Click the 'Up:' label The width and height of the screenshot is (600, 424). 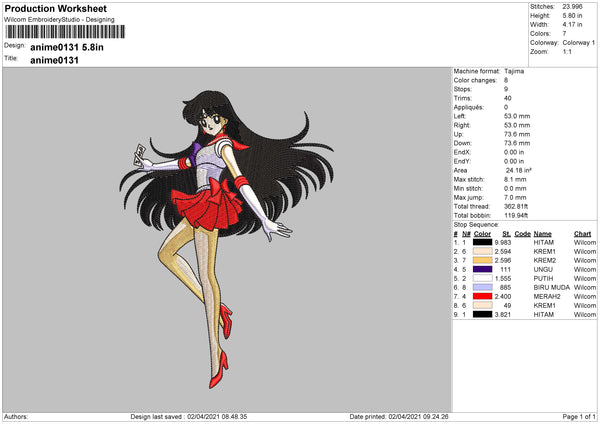coord(458,134)
